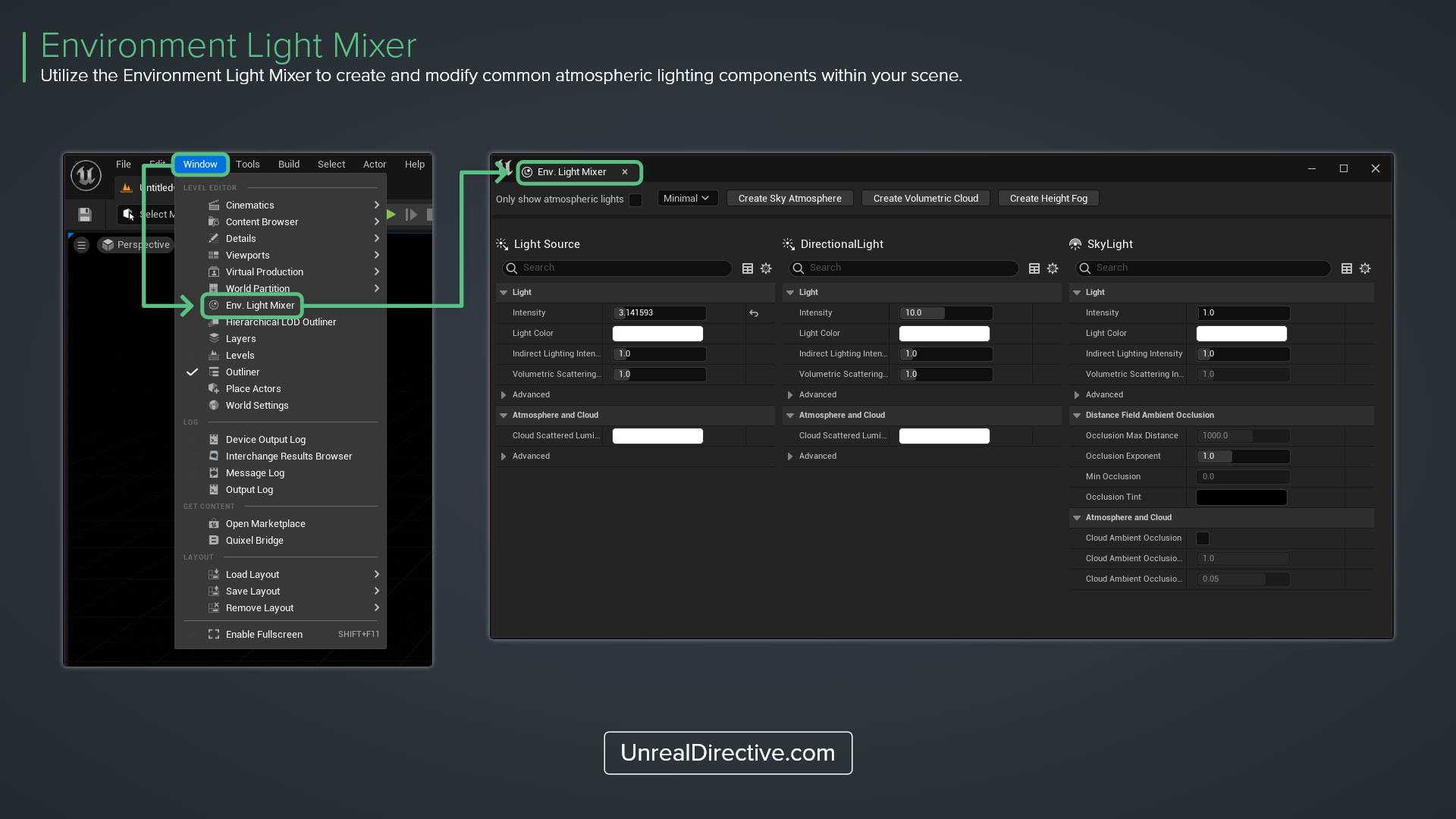Click the save disk icon in toolbar
Image resolution: width=1456 pixels, height=819 pixels.
(x=85, y=215)
